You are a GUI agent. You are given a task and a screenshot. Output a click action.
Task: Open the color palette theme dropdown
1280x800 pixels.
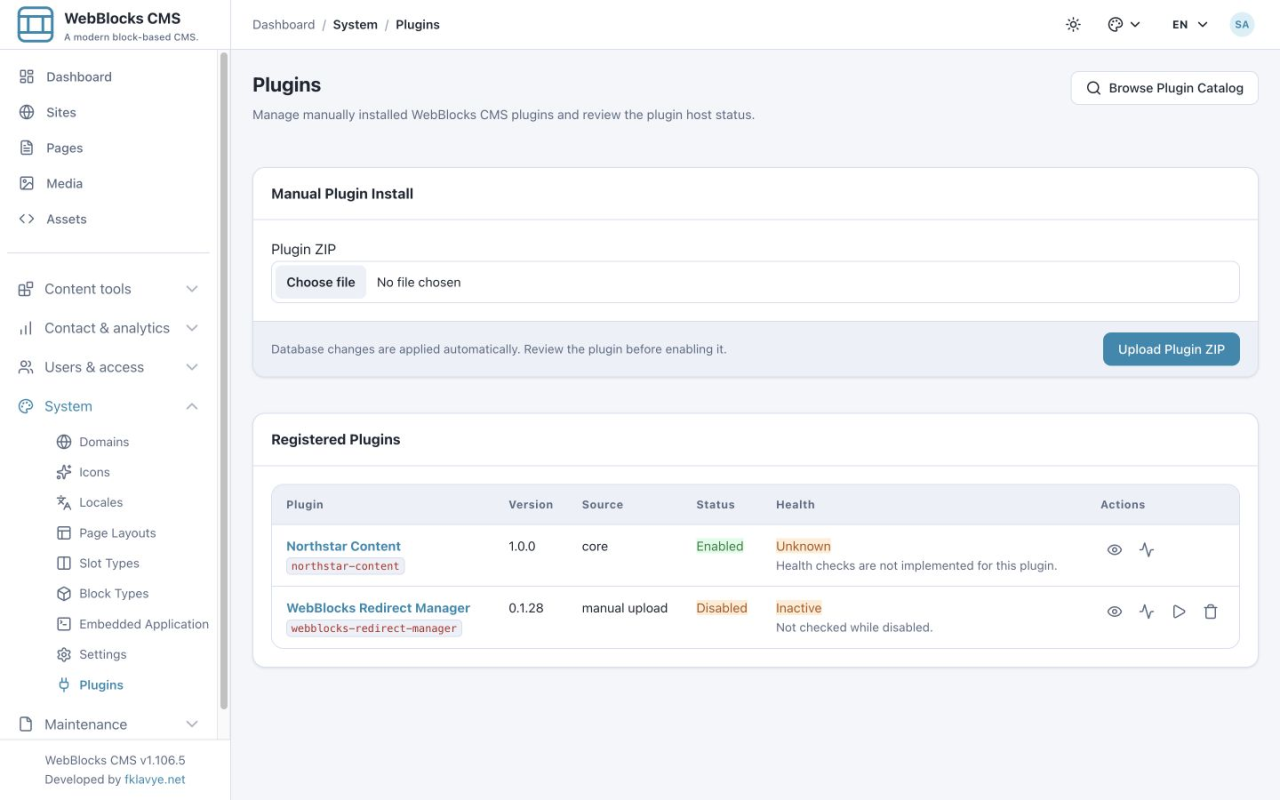click(x=1124, y=25)
